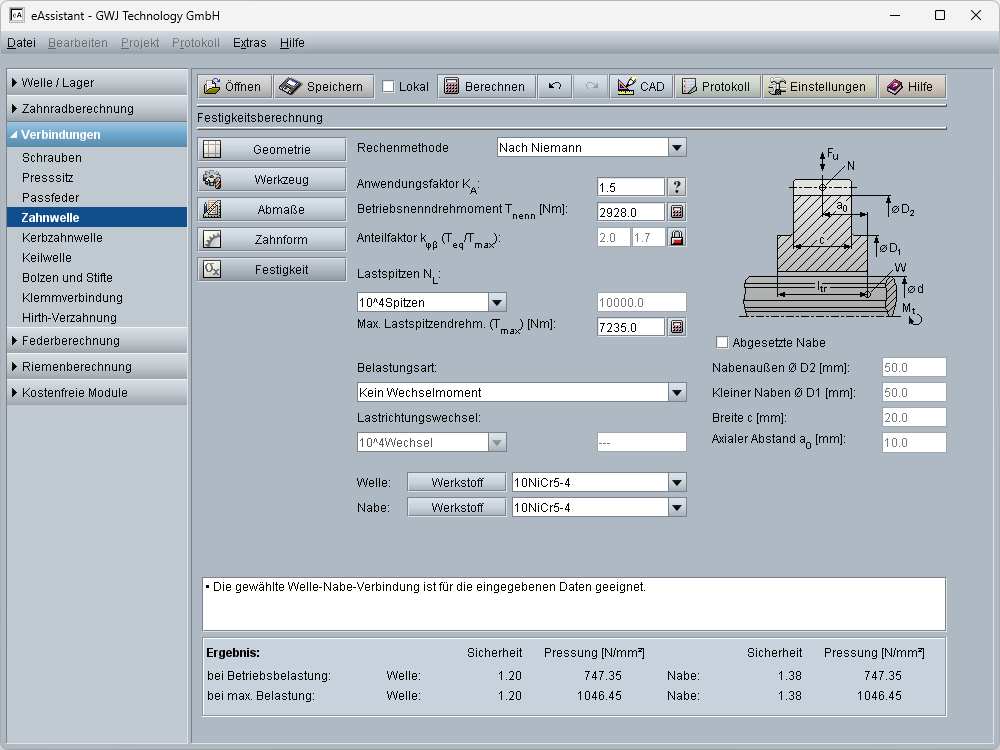Image resolution: width=1000 pixels, height=750 pixels.
Task: Enable the Lokal checkbox
Action: point(388,87)
